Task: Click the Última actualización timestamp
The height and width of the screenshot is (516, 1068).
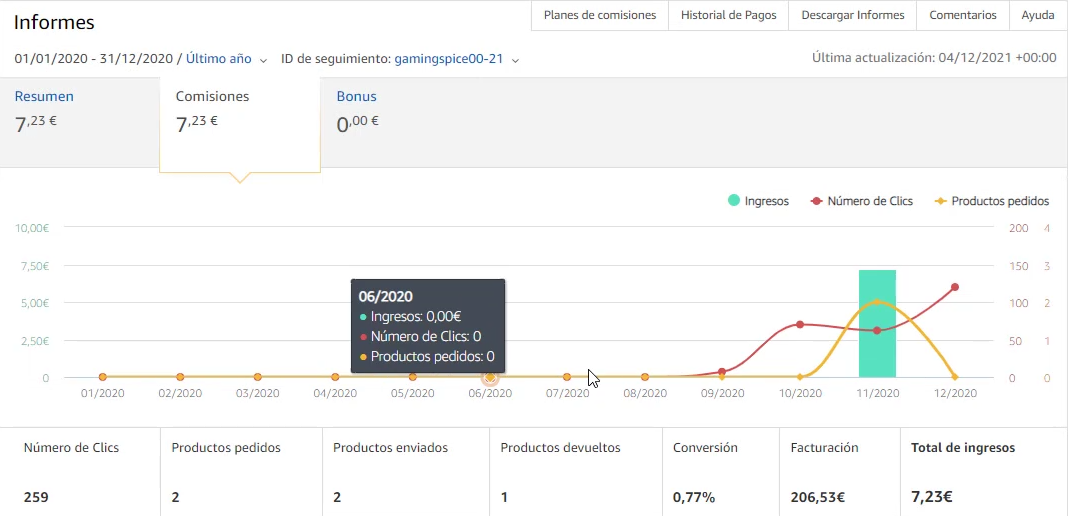Action: (x=934, y=59)
